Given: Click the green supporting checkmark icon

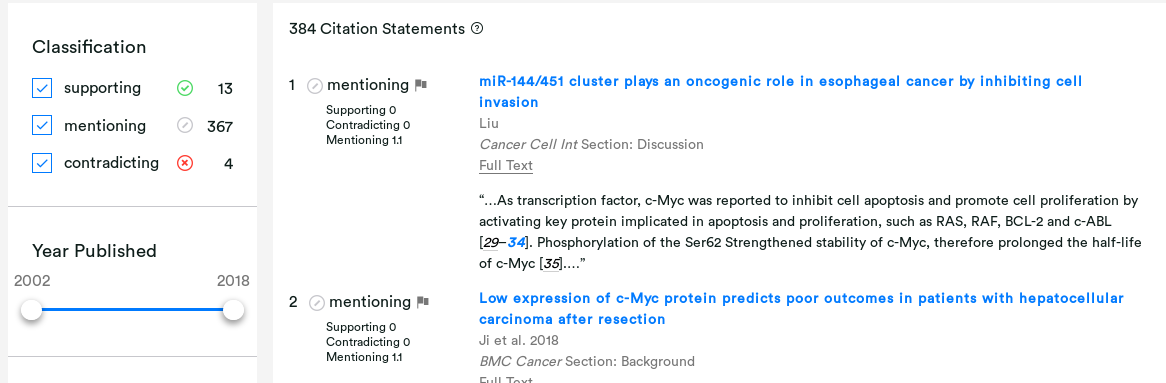Looking at the screenshot, I should tap(185, 88).
